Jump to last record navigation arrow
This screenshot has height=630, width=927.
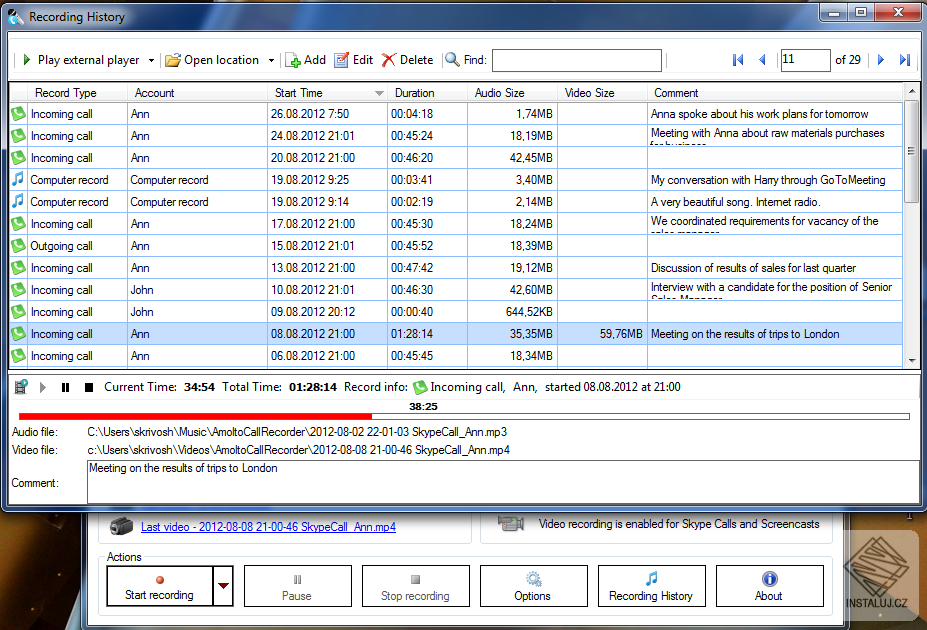click(x=904, y=60)
